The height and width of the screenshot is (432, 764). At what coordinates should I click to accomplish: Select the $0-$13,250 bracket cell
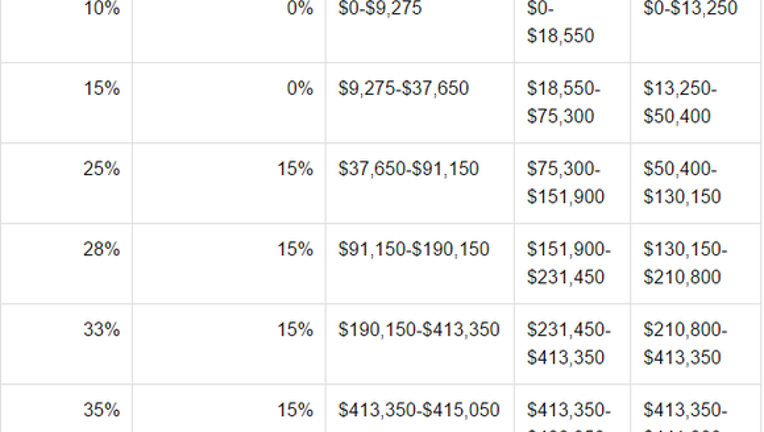coord(697,31)
